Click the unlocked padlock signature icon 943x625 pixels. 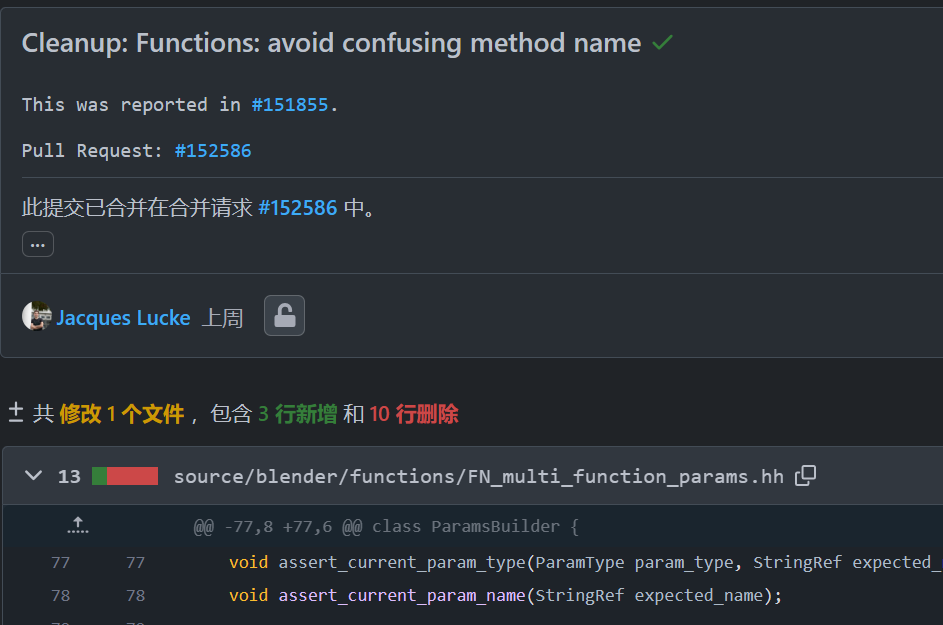[284, 316]
